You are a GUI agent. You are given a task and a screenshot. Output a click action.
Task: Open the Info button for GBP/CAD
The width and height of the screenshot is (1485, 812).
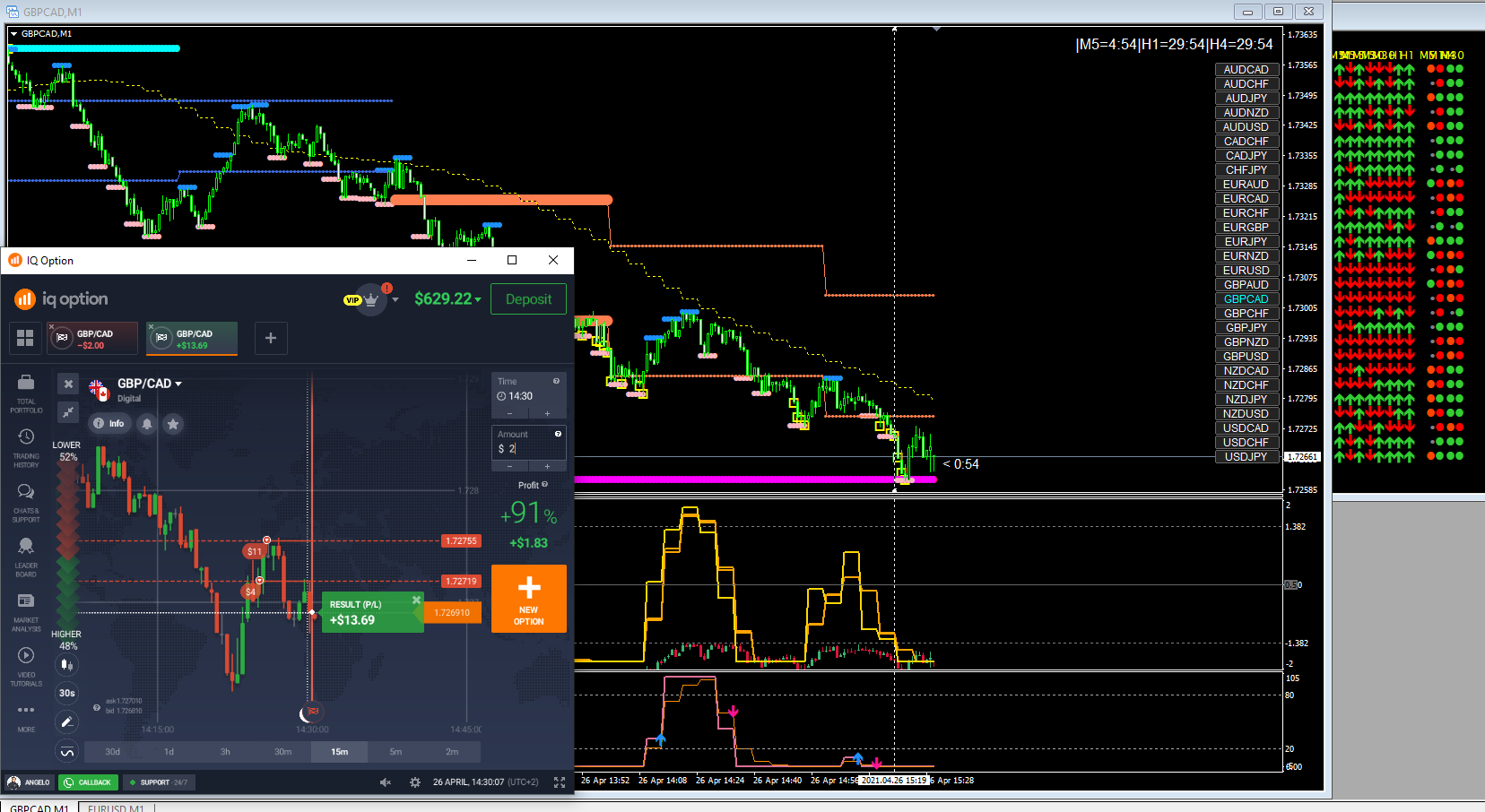tap(109, 423)
